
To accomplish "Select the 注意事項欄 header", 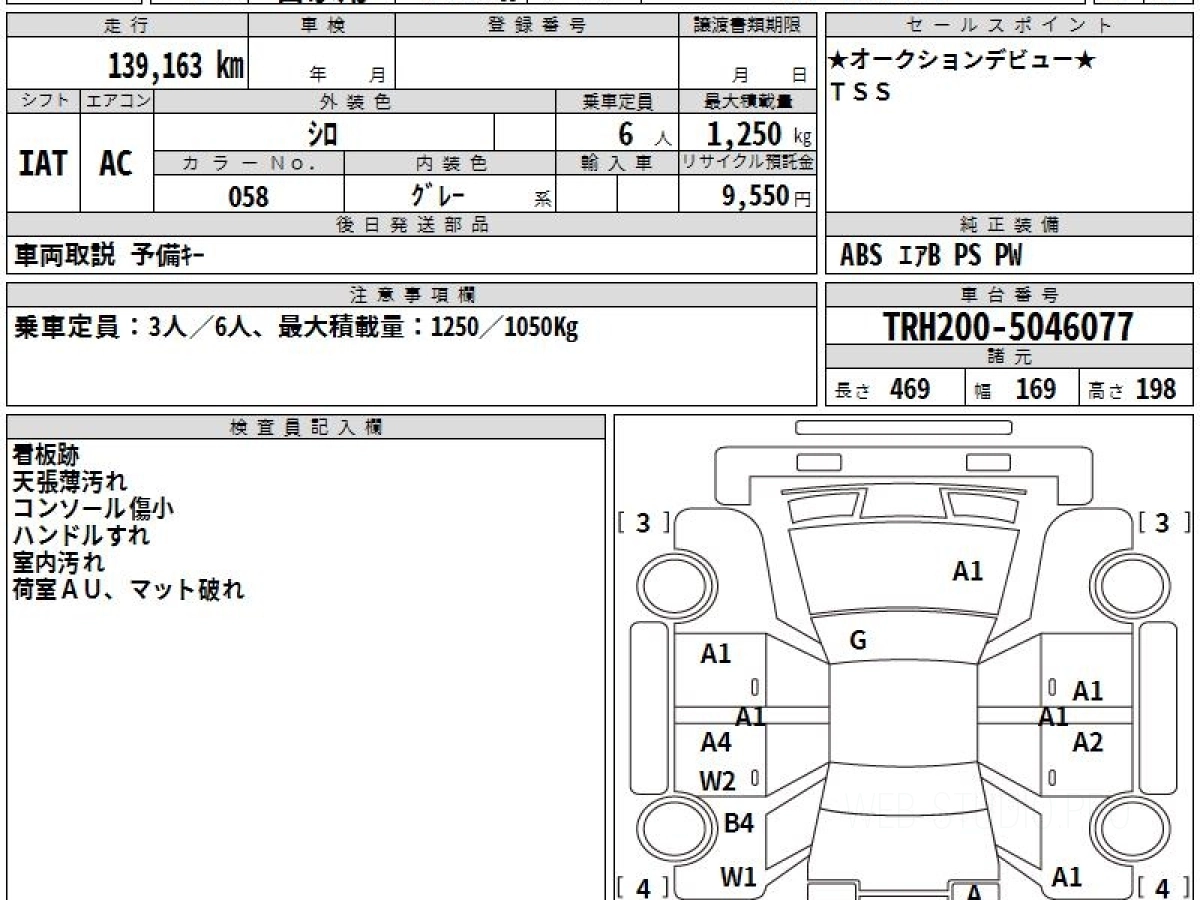I will [x=412, y=295].
